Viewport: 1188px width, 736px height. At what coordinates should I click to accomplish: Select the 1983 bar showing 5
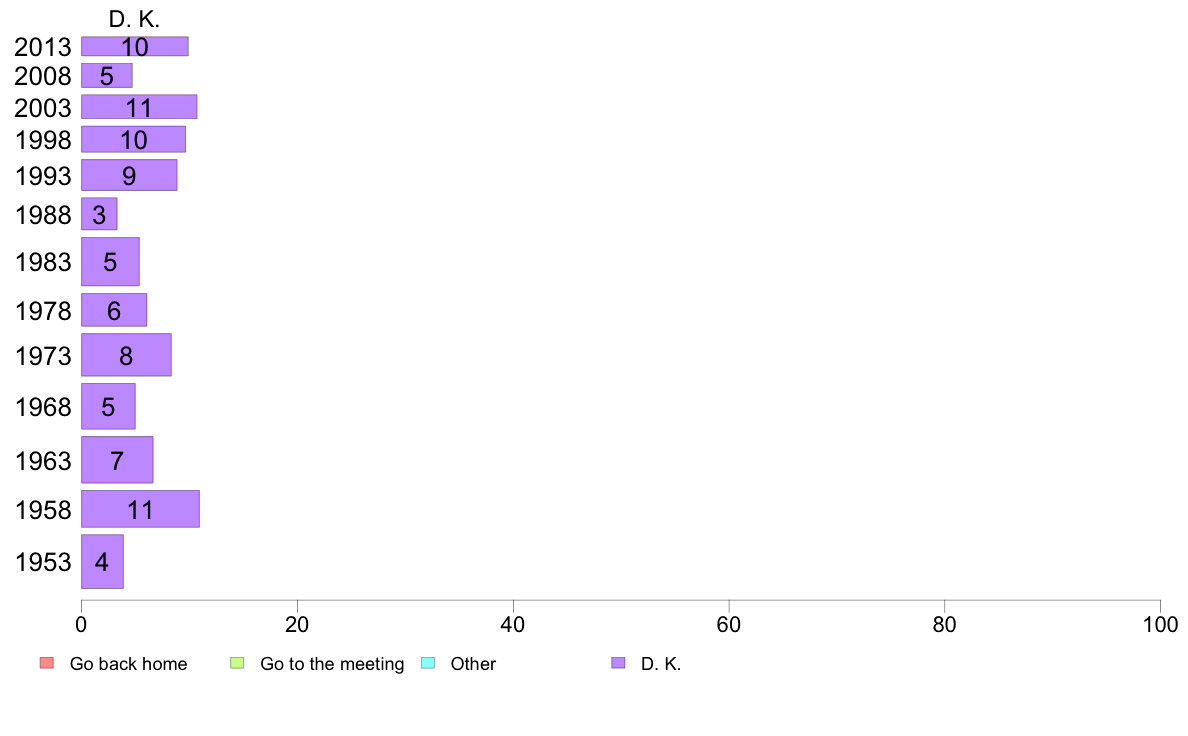click(111, 262)
